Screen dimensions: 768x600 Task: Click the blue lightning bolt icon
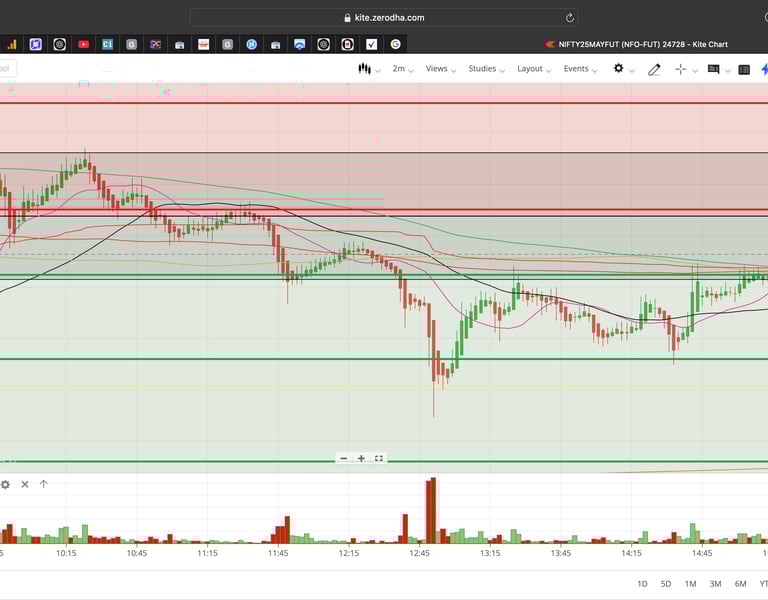(x=764, y=70)
